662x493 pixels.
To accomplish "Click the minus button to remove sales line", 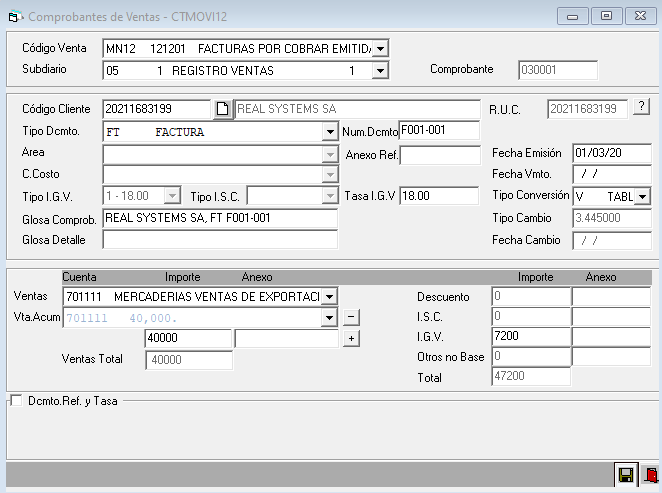I will coord(351,317).
